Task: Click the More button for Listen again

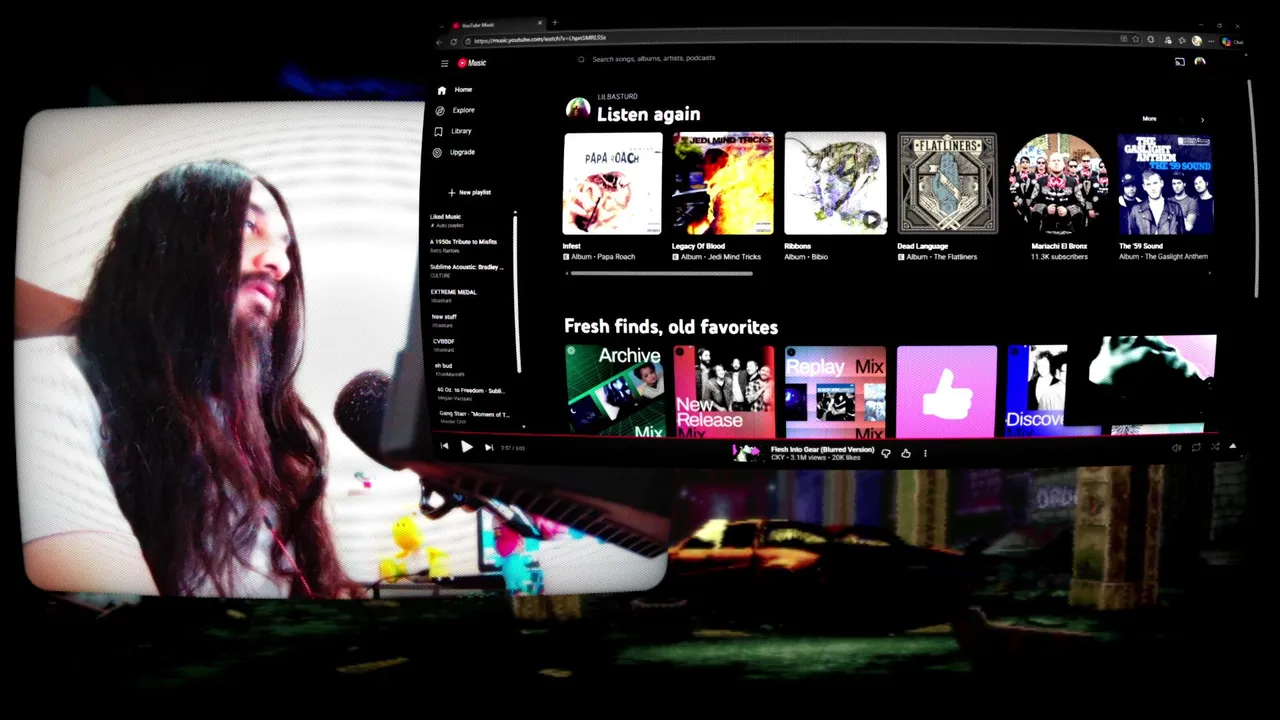Action: (x=1149, y=119)
